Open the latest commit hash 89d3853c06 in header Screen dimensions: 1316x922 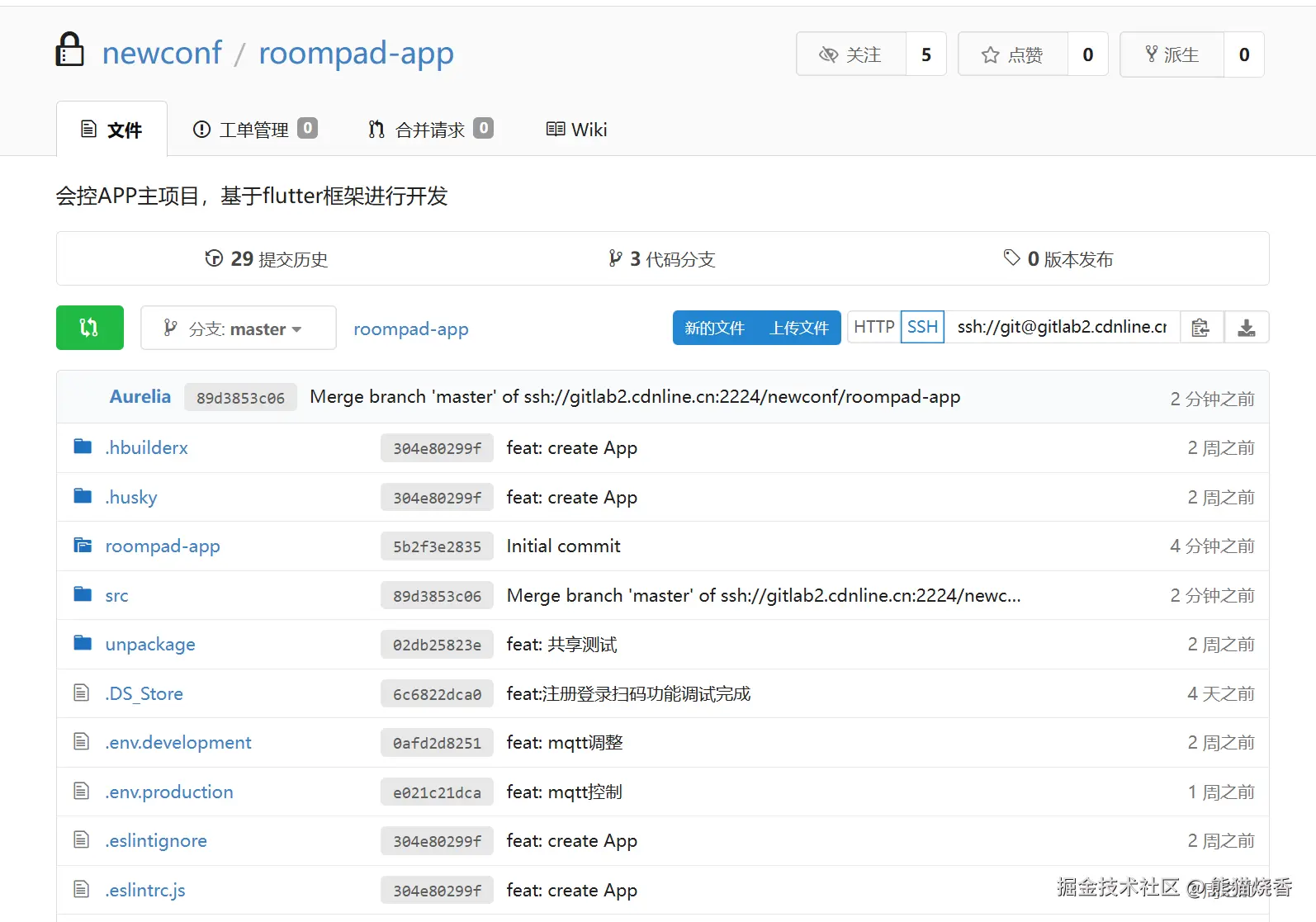[x=240, y=398]
